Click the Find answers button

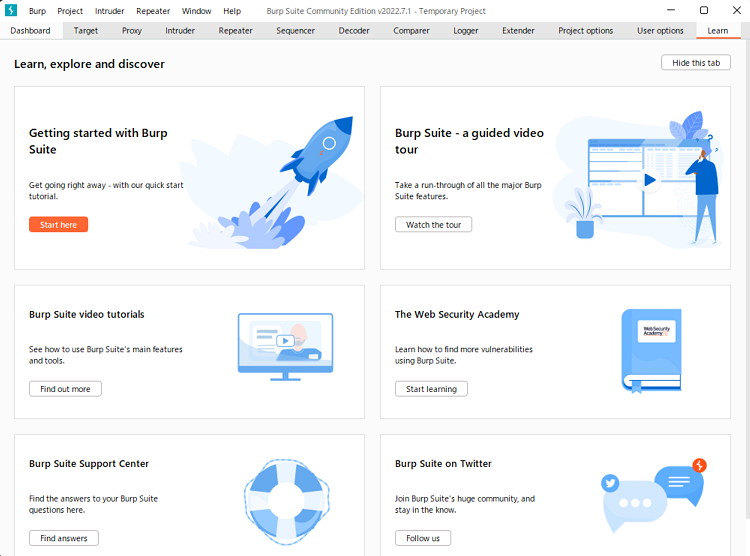64,538
